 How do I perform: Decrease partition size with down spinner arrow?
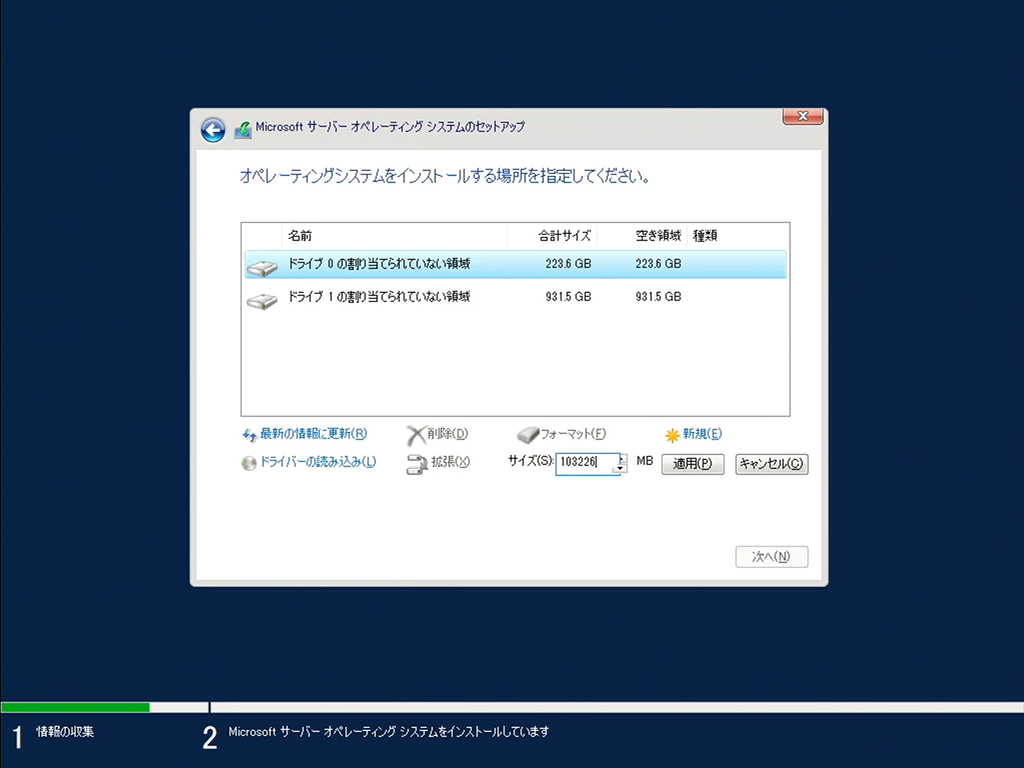click(621, 469)
